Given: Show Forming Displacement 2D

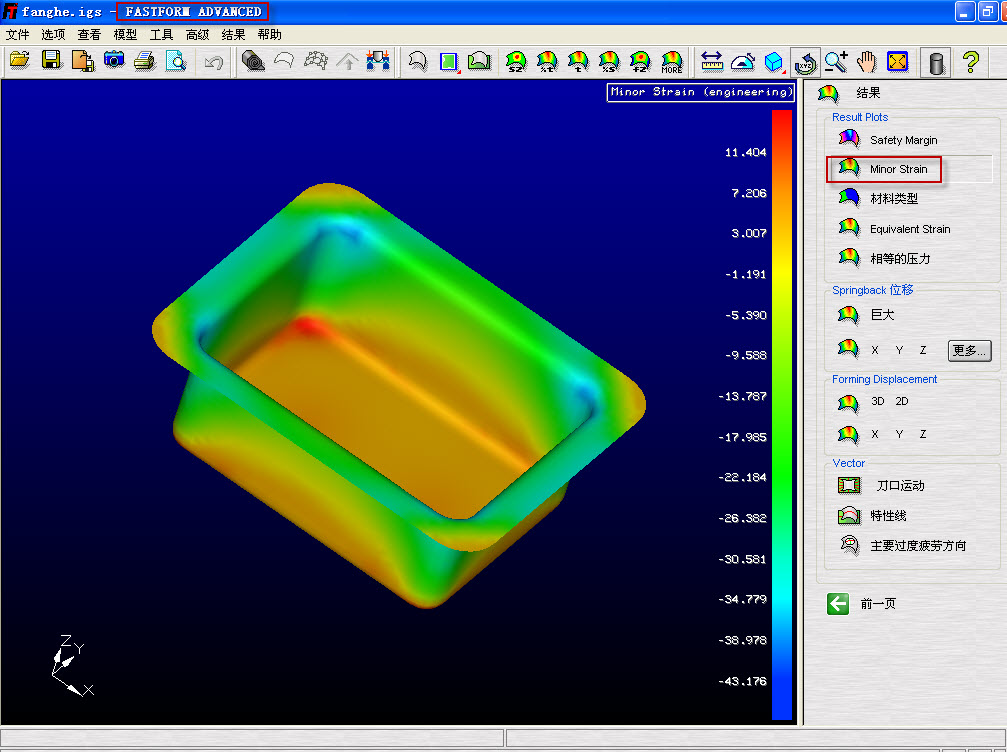Looking at the screenshot, I should [x=902, y=401].
